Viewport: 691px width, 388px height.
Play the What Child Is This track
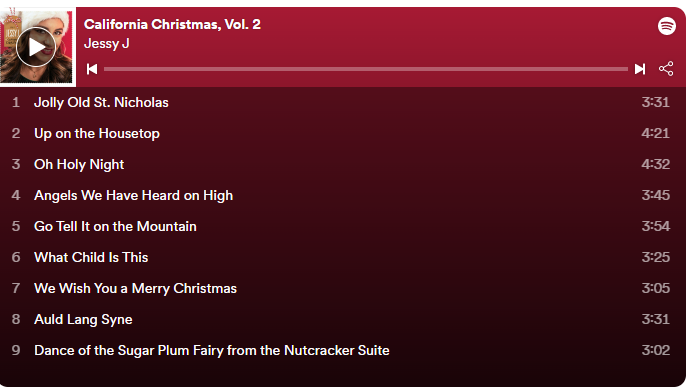tap(343, 257)
